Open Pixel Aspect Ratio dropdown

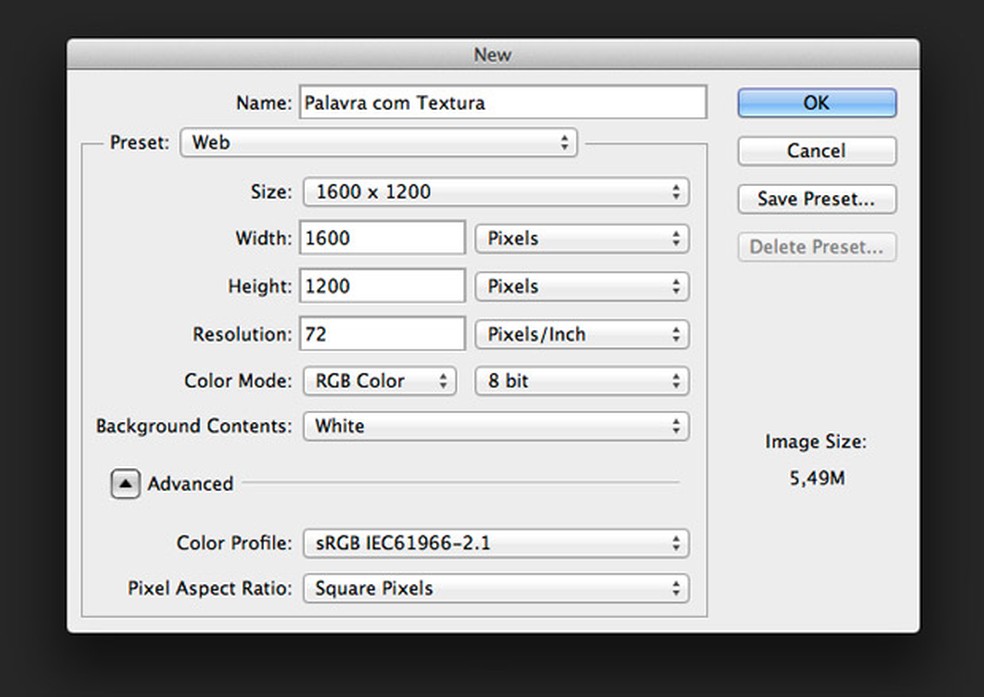(x=496, y=588)
